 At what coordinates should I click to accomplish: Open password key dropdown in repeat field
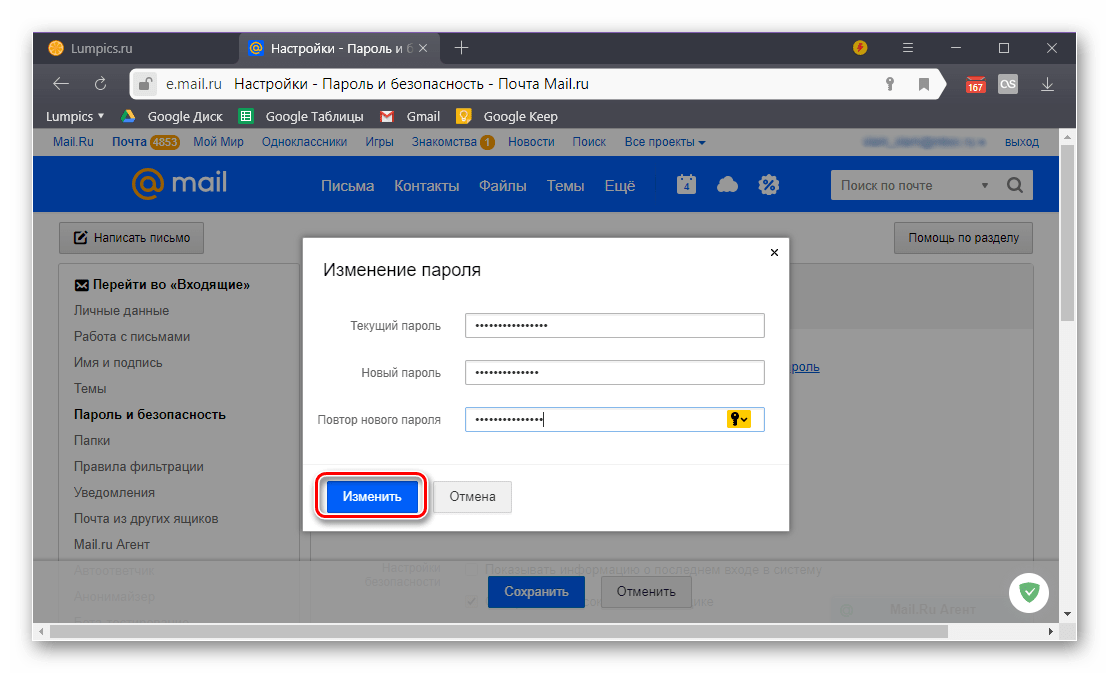click(x=739, y=419)
